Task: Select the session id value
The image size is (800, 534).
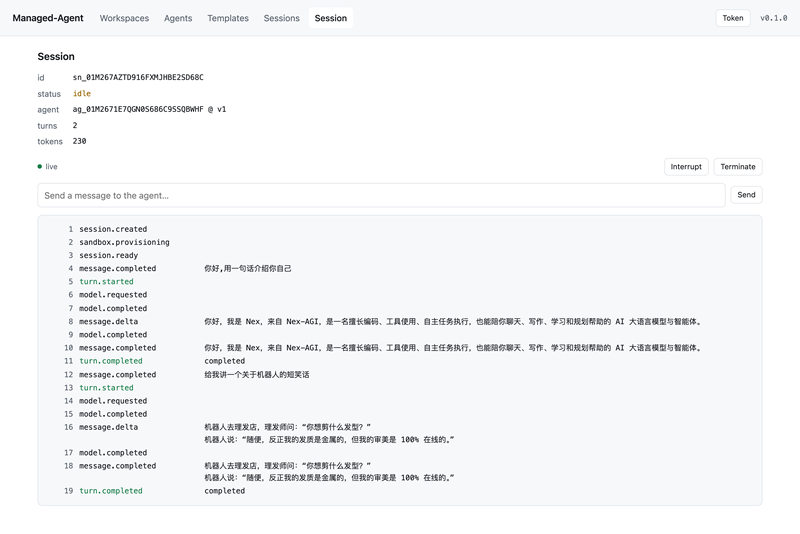Action: click(x=138, y=78)
